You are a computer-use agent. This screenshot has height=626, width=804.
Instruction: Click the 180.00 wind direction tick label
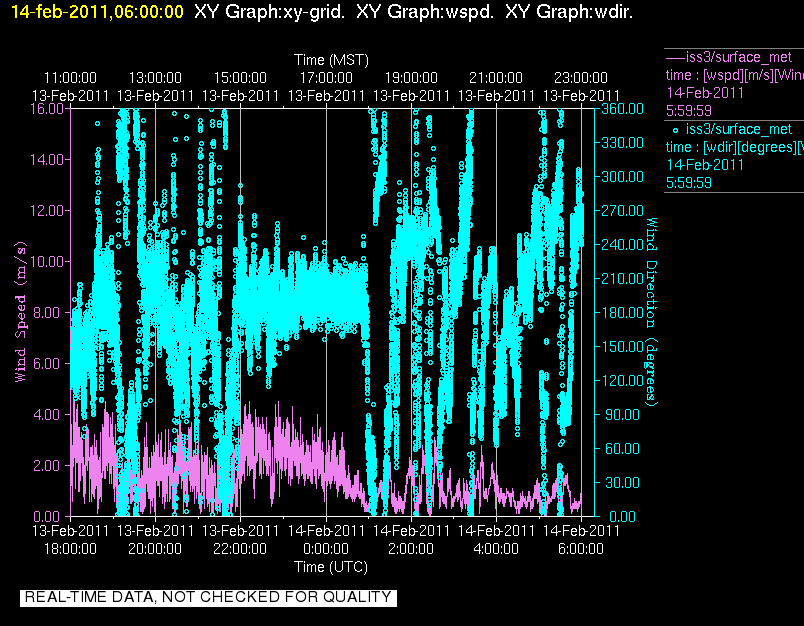pyautogui.click(x=622, y=312)
